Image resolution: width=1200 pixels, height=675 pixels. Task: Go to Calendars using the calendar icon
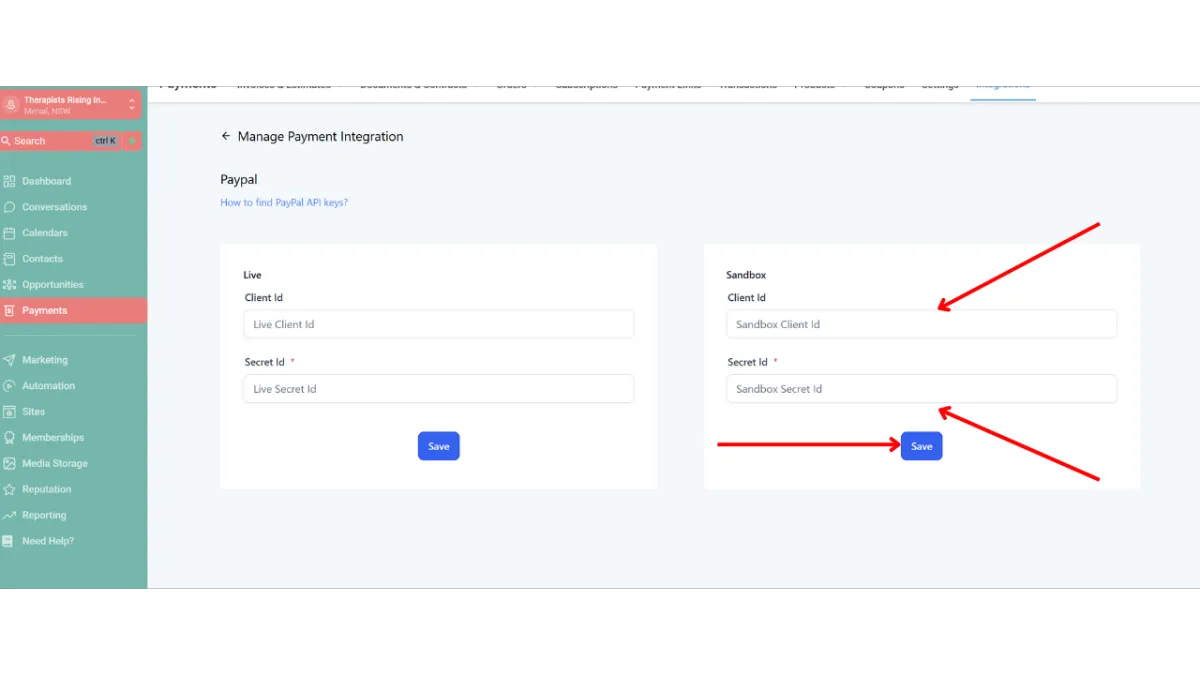click(9, 233)
